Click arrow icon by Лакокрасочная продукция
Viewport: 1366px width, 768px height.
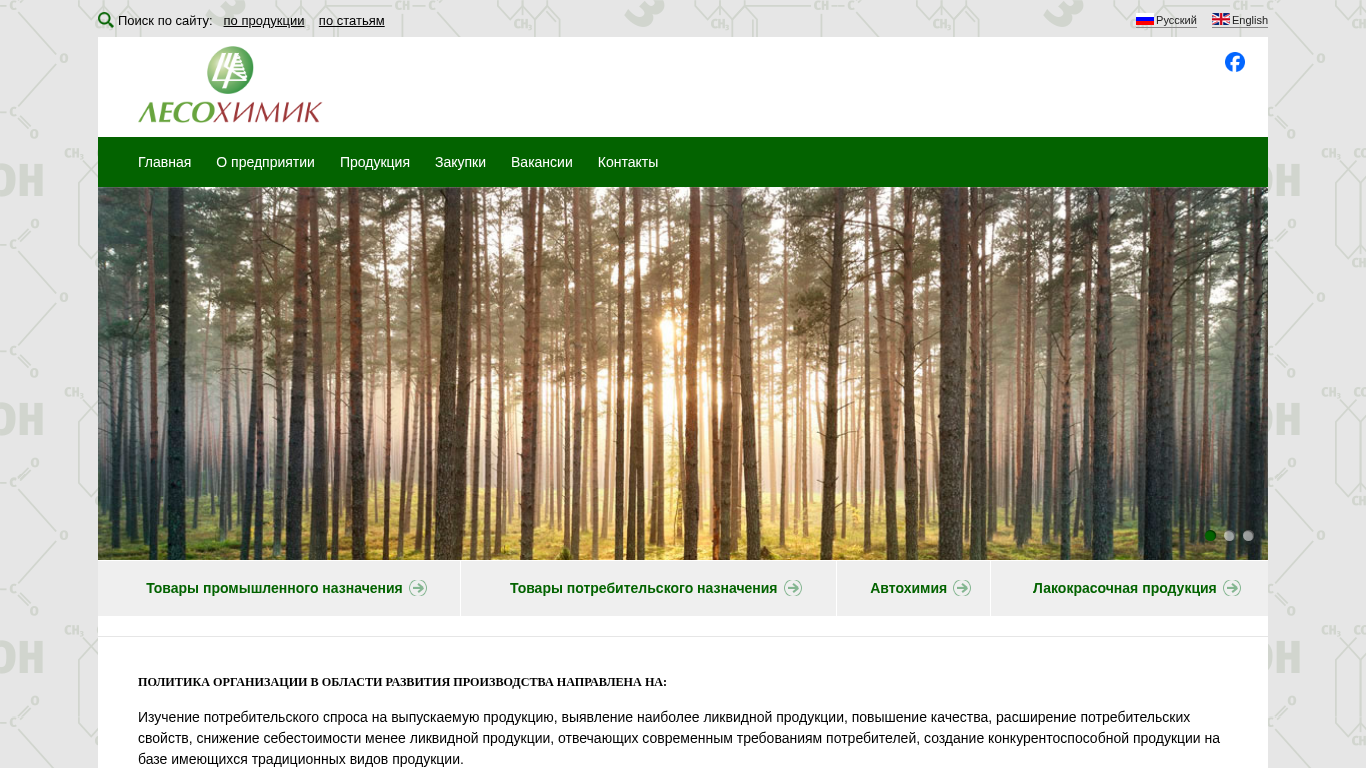(1232, 588)
